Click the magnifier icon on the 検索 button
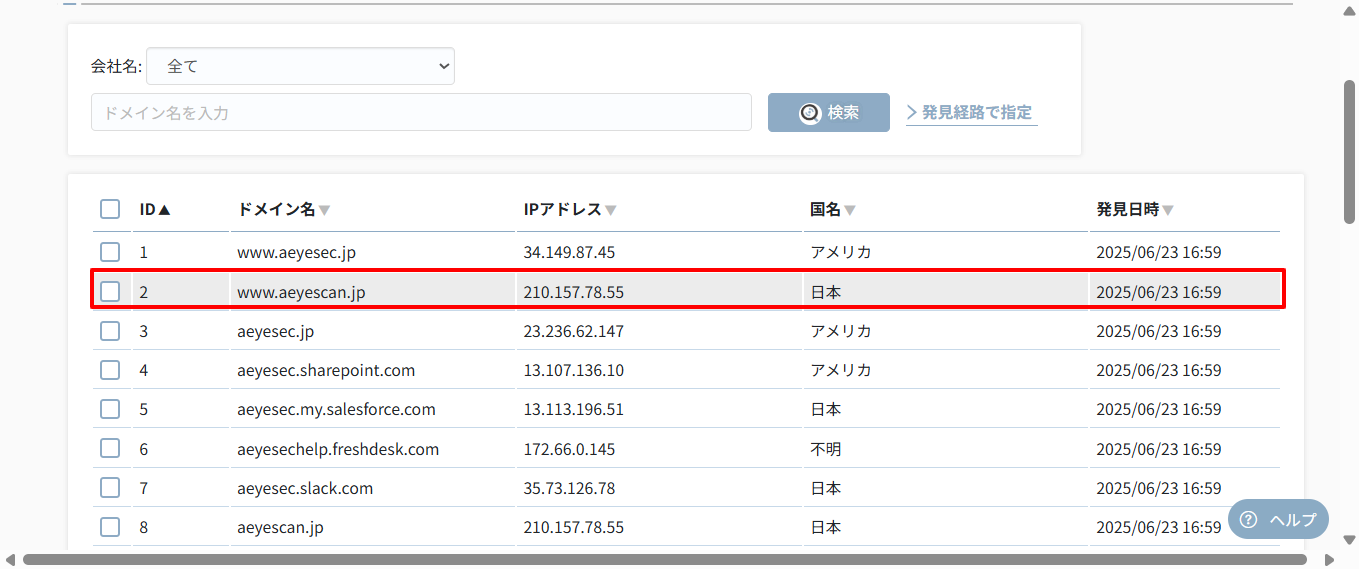This screenshot has height=569, width=1359. pos(810,113)
